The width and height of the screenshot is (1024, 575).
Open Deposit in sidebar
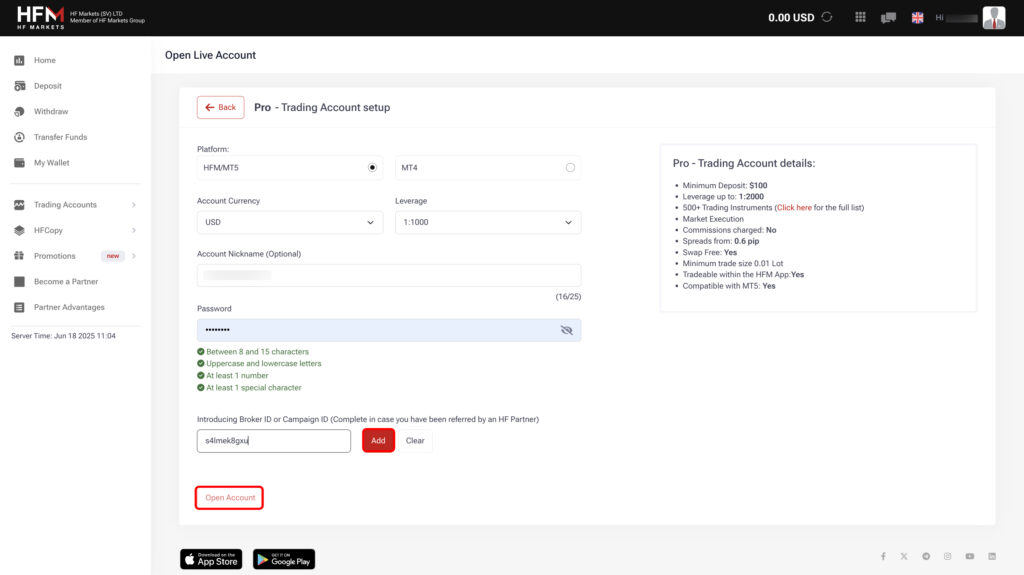click(48, 86)
